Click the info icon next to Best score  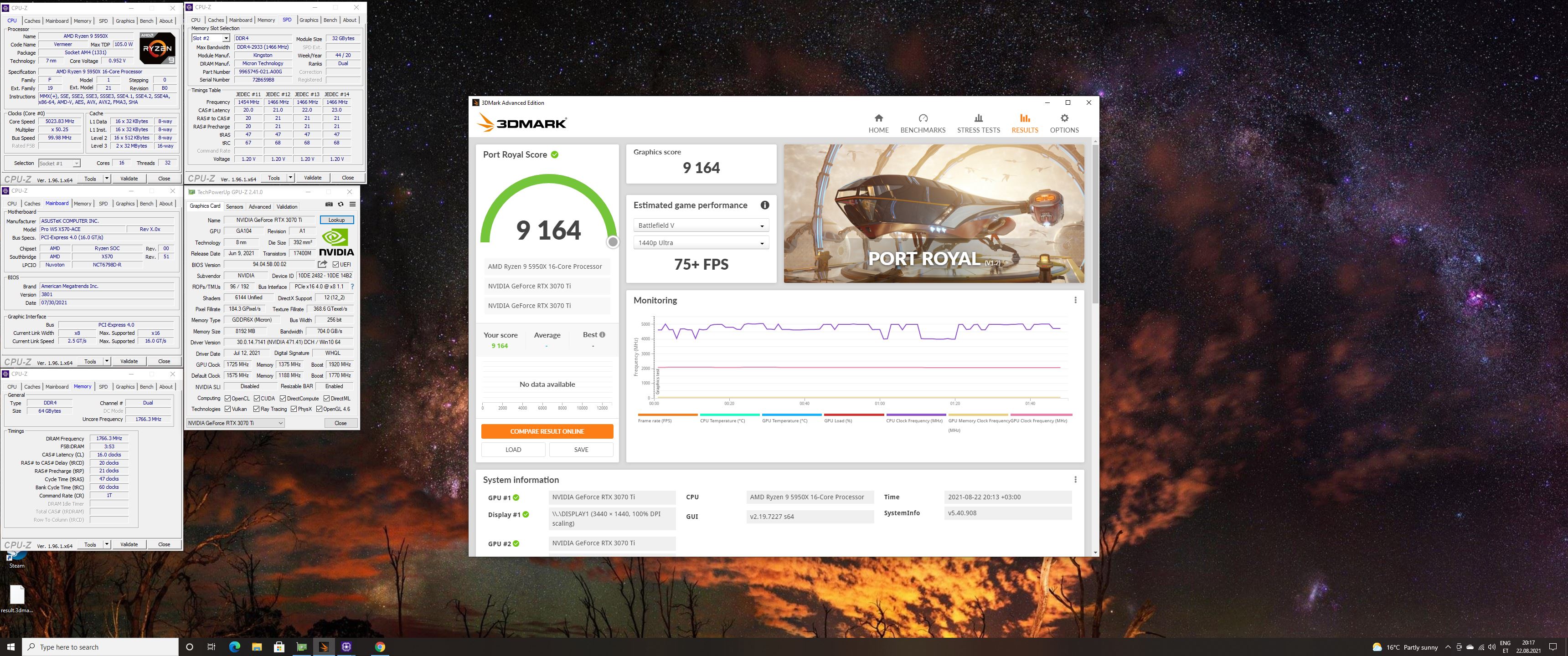pyautogui.click(x=602, y=335)
